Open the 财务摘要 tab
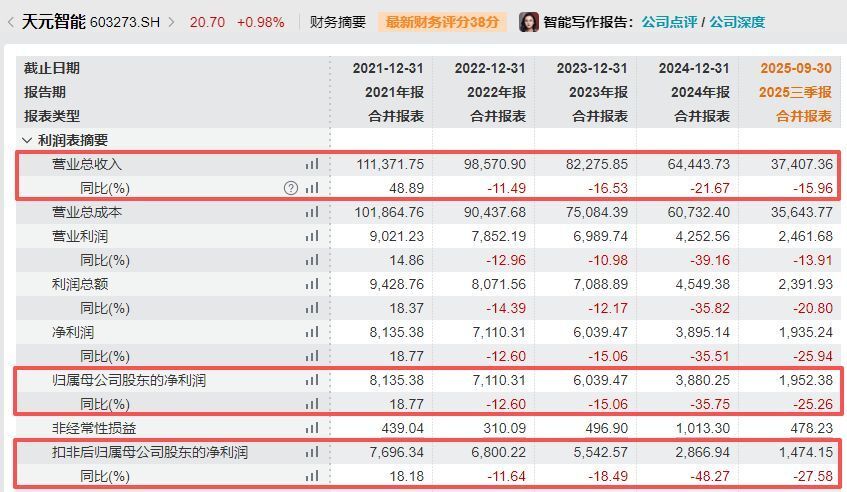Viewport: 847px width, 492px height. click(338, 22)
